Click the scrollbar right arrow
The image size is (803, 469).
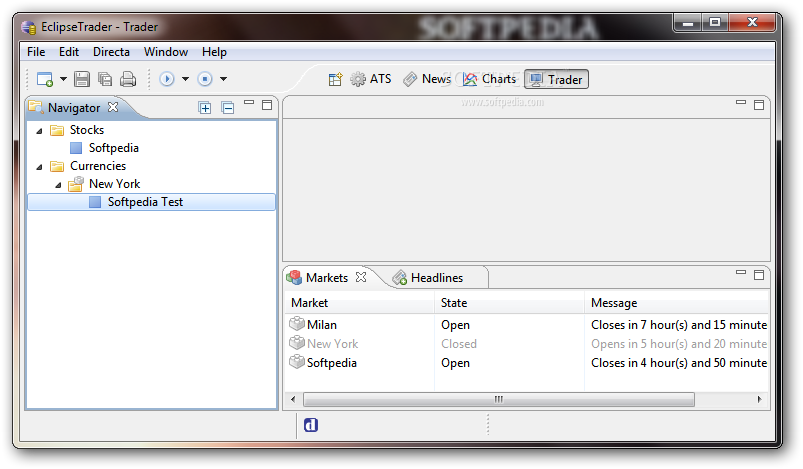click(x=759, y=399)
